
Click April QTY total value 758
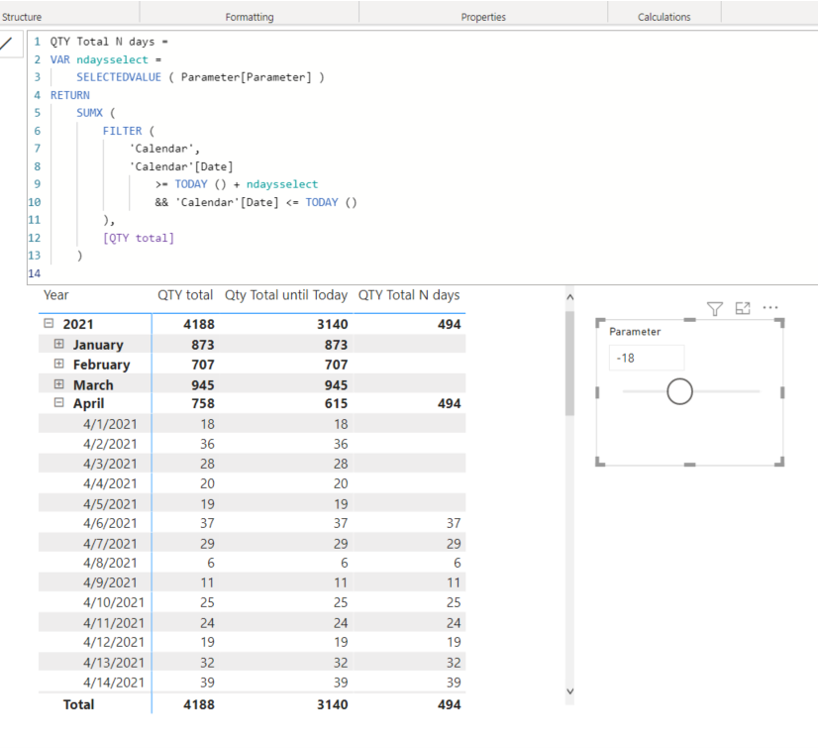coord(202,403)
